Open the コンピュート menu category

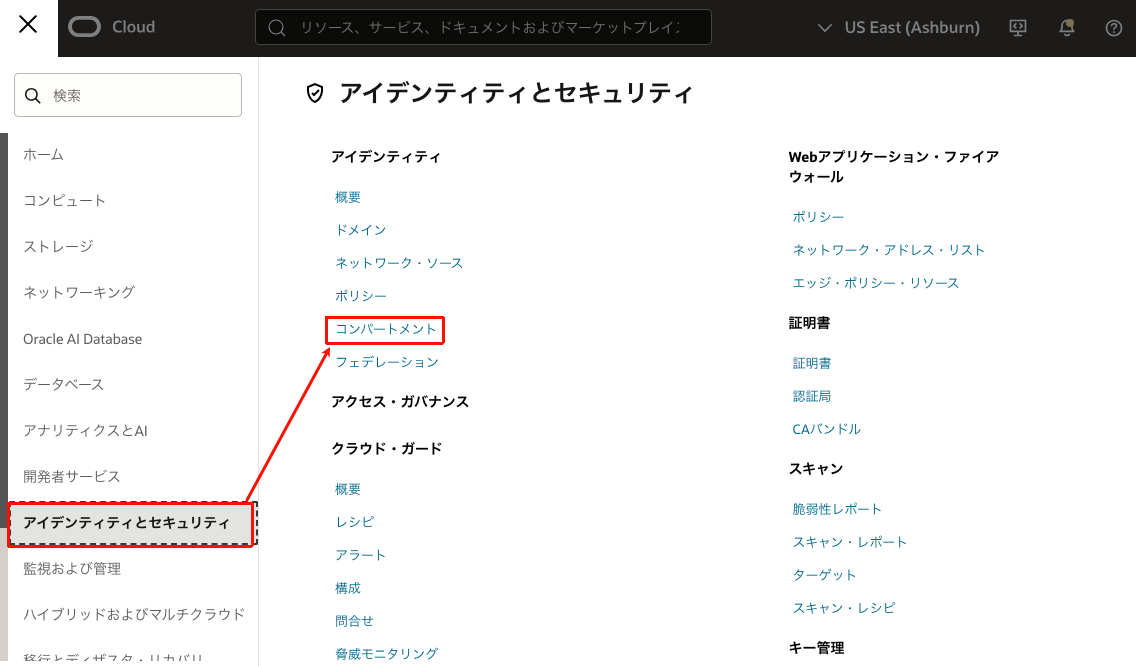tap(64, 200)
